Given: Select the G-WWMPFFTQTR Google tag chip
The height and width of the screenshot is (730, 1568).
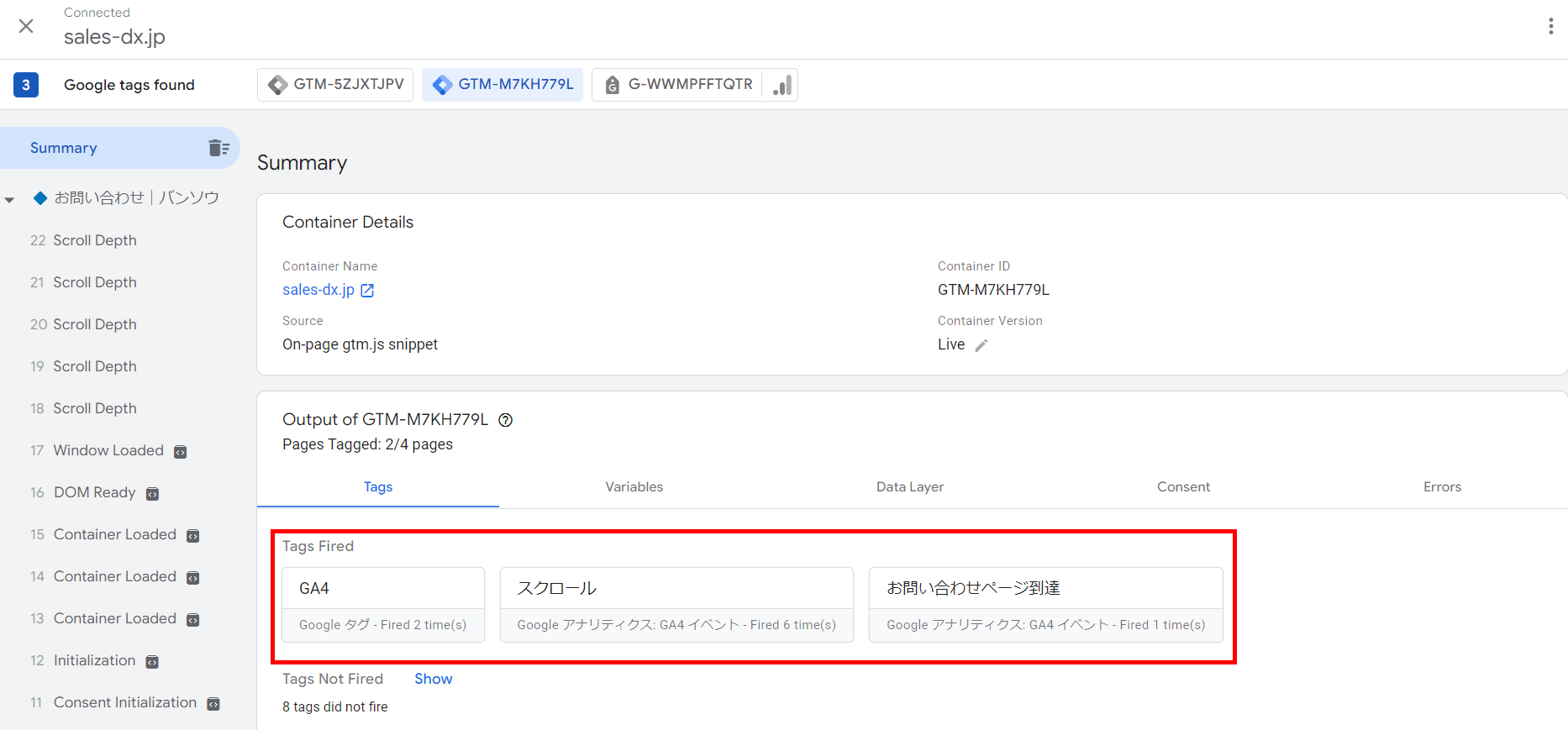Looking at the screenshot, I should tap(677, 85).
